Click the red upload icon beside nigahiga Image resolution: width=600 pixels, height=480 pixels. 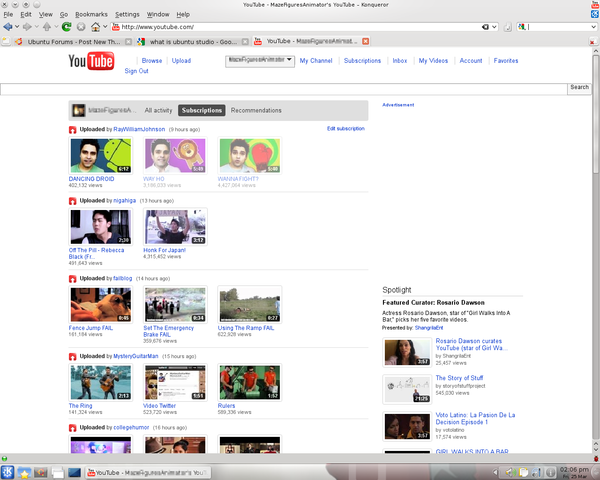pyautogui.click(x=73, y=201)
